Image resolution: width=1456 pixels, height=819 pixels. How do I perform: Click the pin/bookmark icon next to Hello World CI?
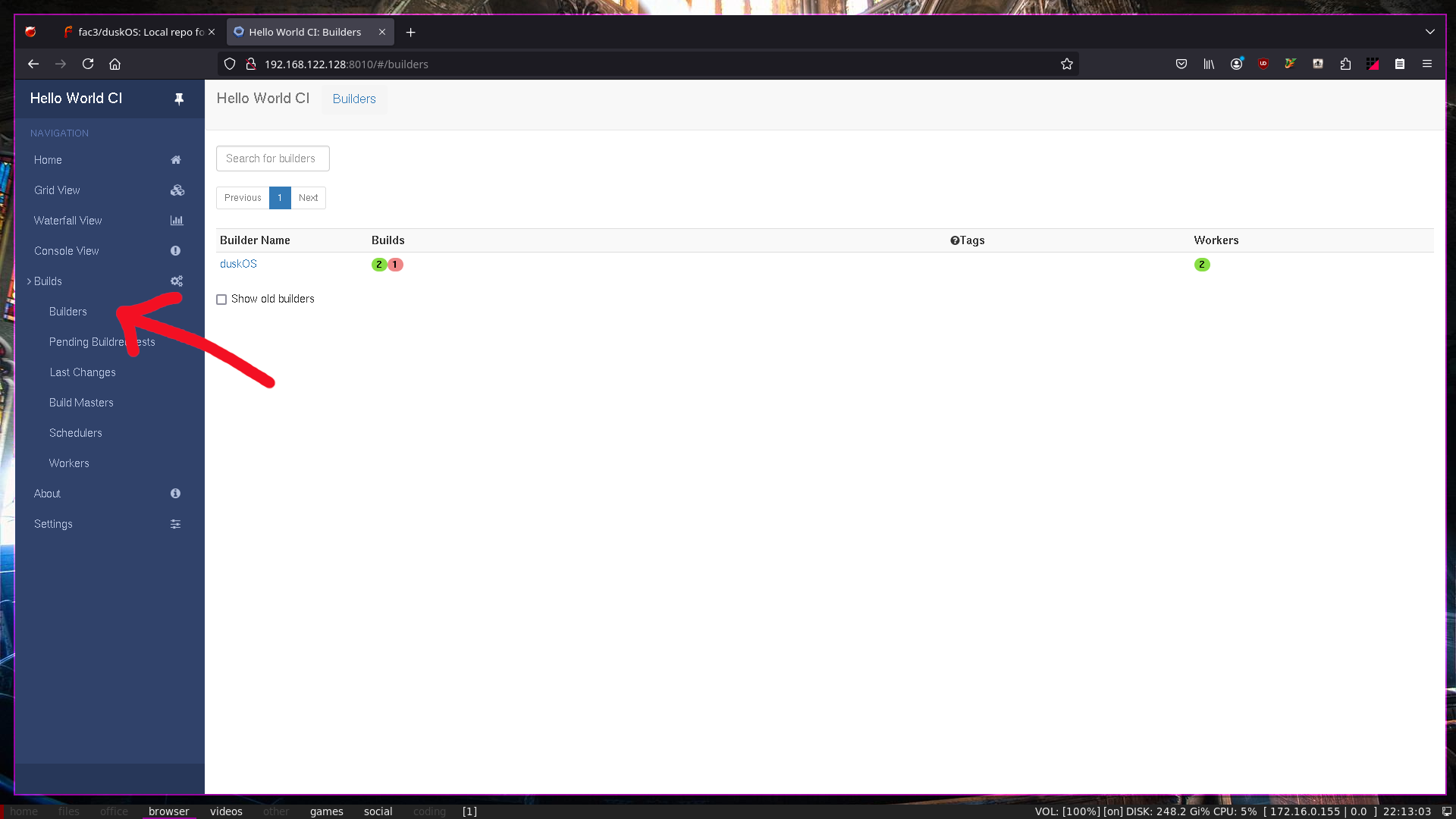tap(178, 98)
